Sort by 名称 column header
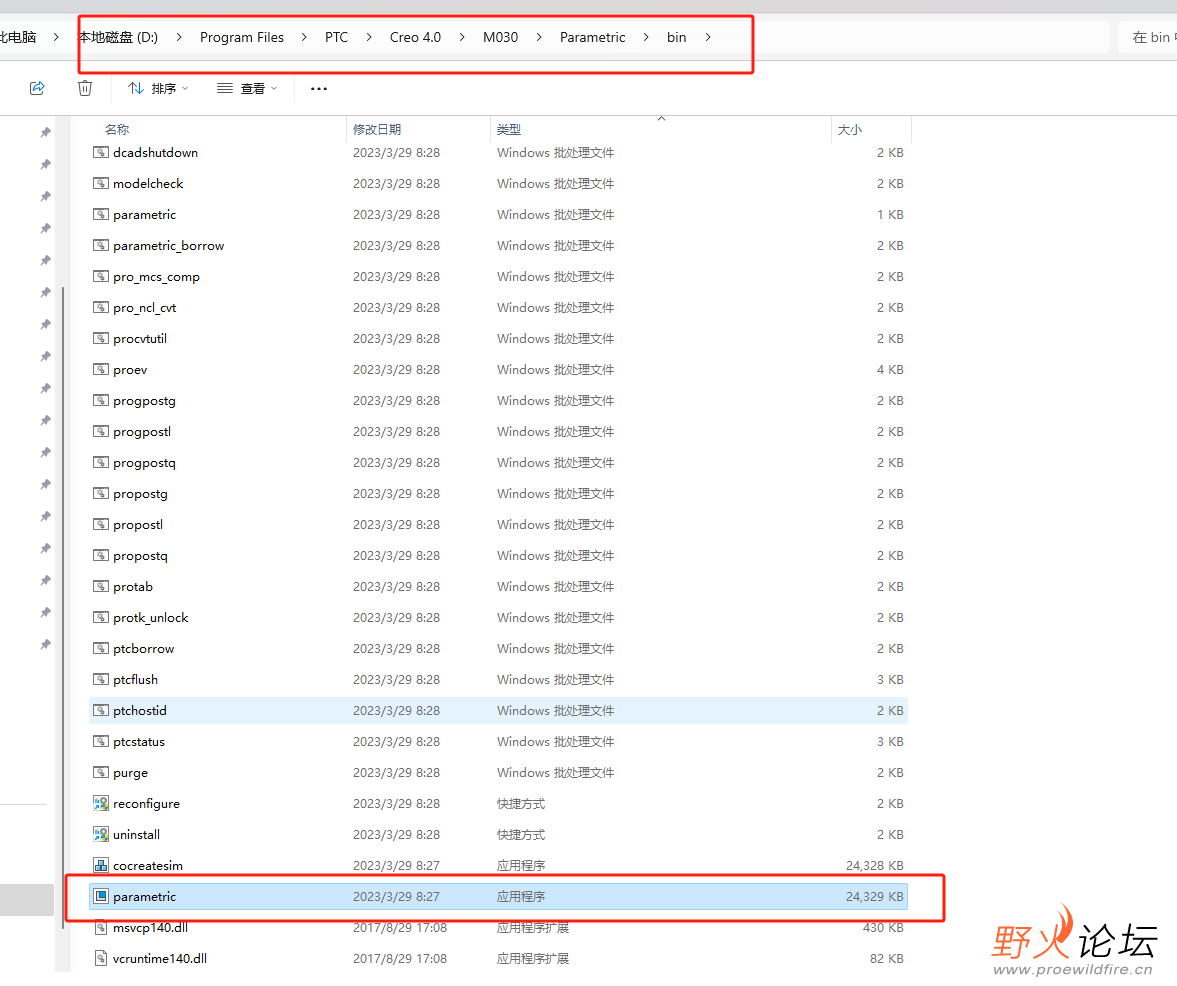 click(x=116, y=130)
